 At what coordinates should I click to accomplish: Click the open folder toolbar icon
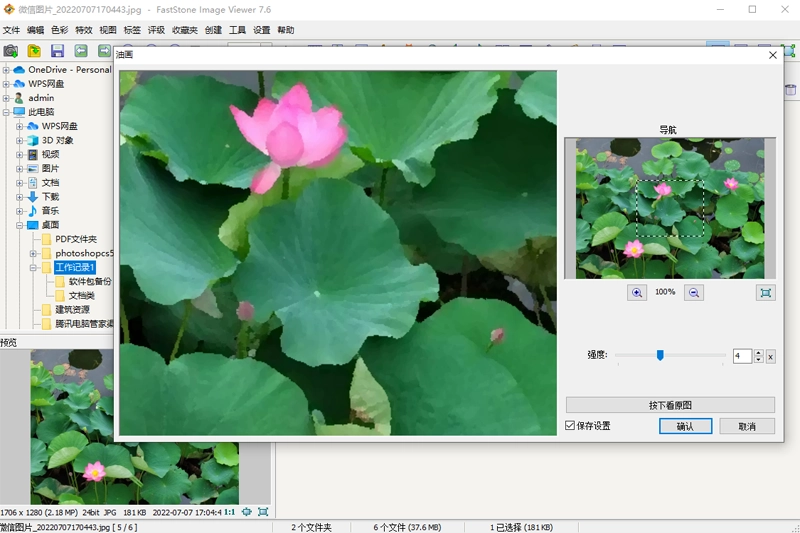[x=34, y=50]
